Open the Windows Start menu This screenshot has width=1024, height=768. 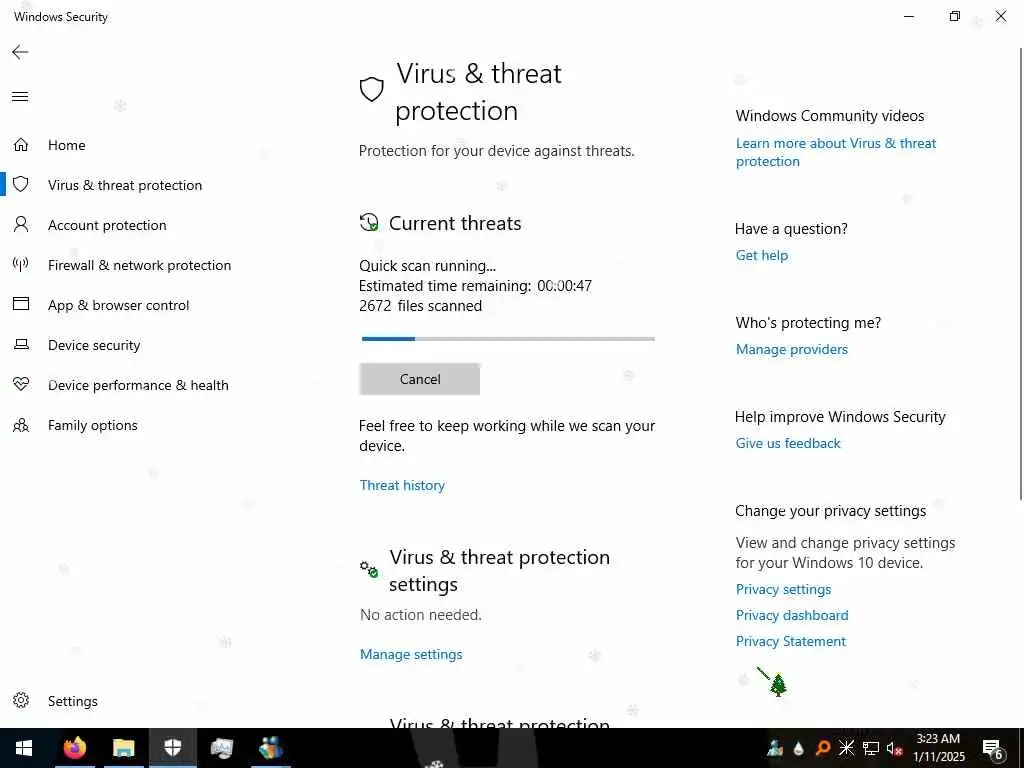[x=24, y=748]
